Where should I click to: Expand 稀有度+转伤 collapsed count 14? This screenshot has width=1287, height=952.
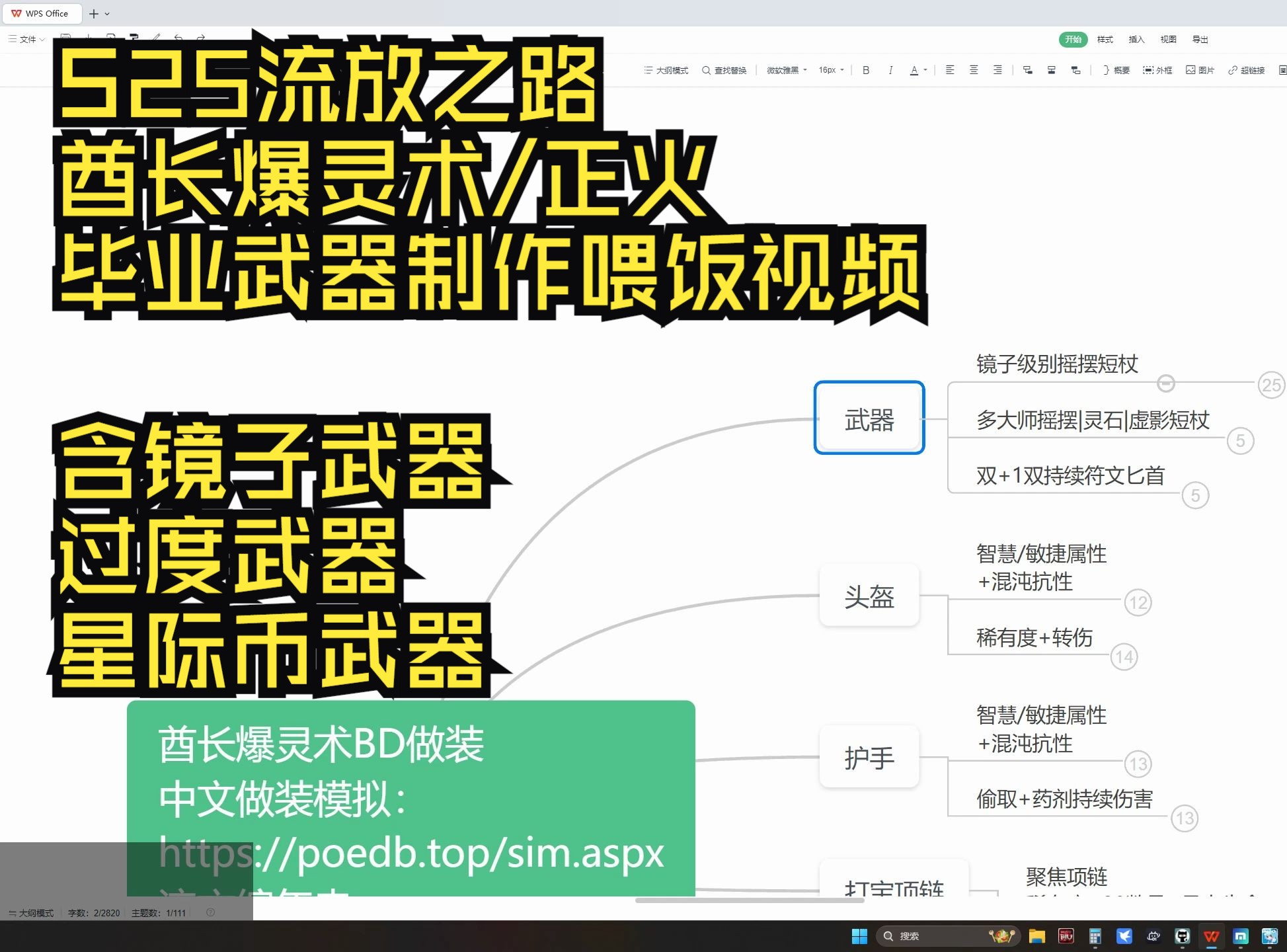click(1124, 657)
